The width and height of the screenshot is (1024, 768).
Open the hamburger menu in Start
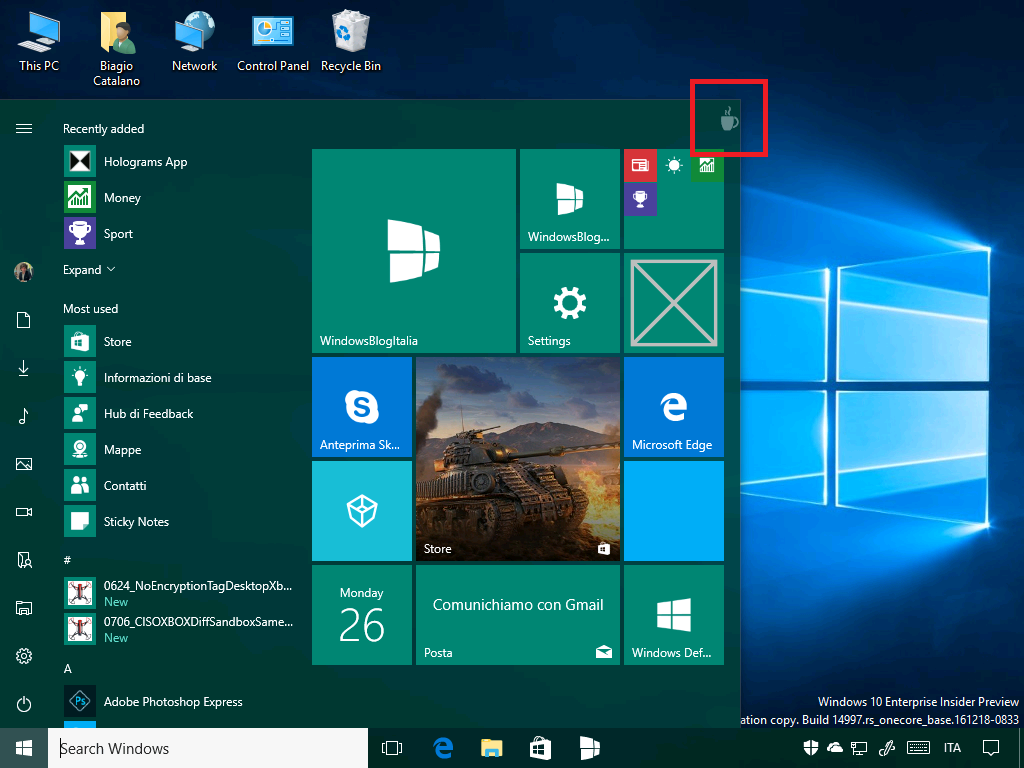coord(24,129)
